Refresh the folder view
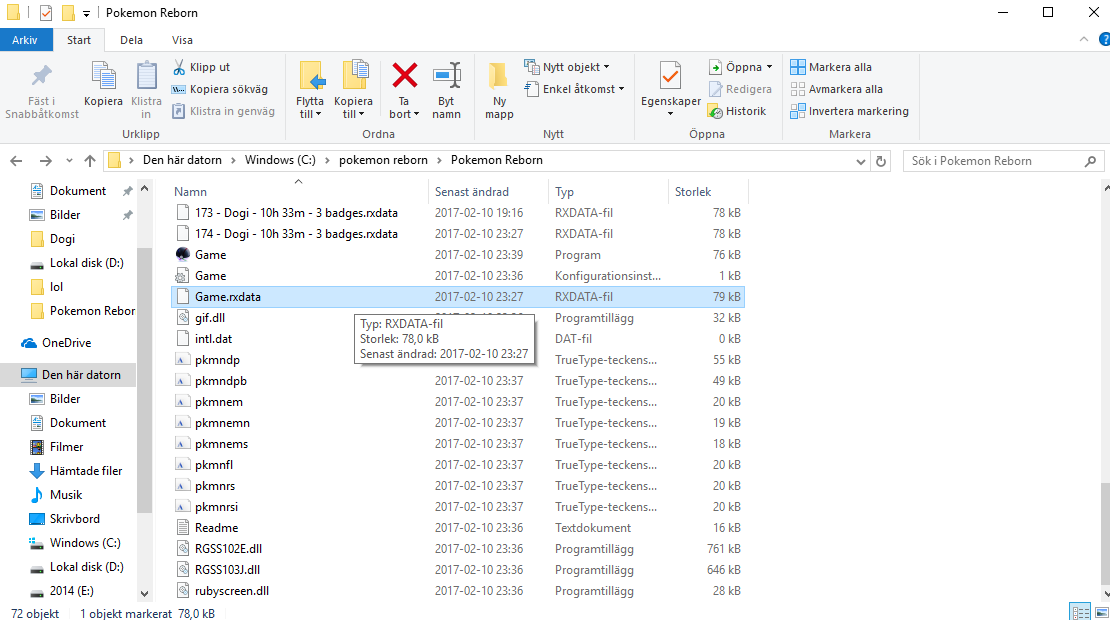 (881, 161)
